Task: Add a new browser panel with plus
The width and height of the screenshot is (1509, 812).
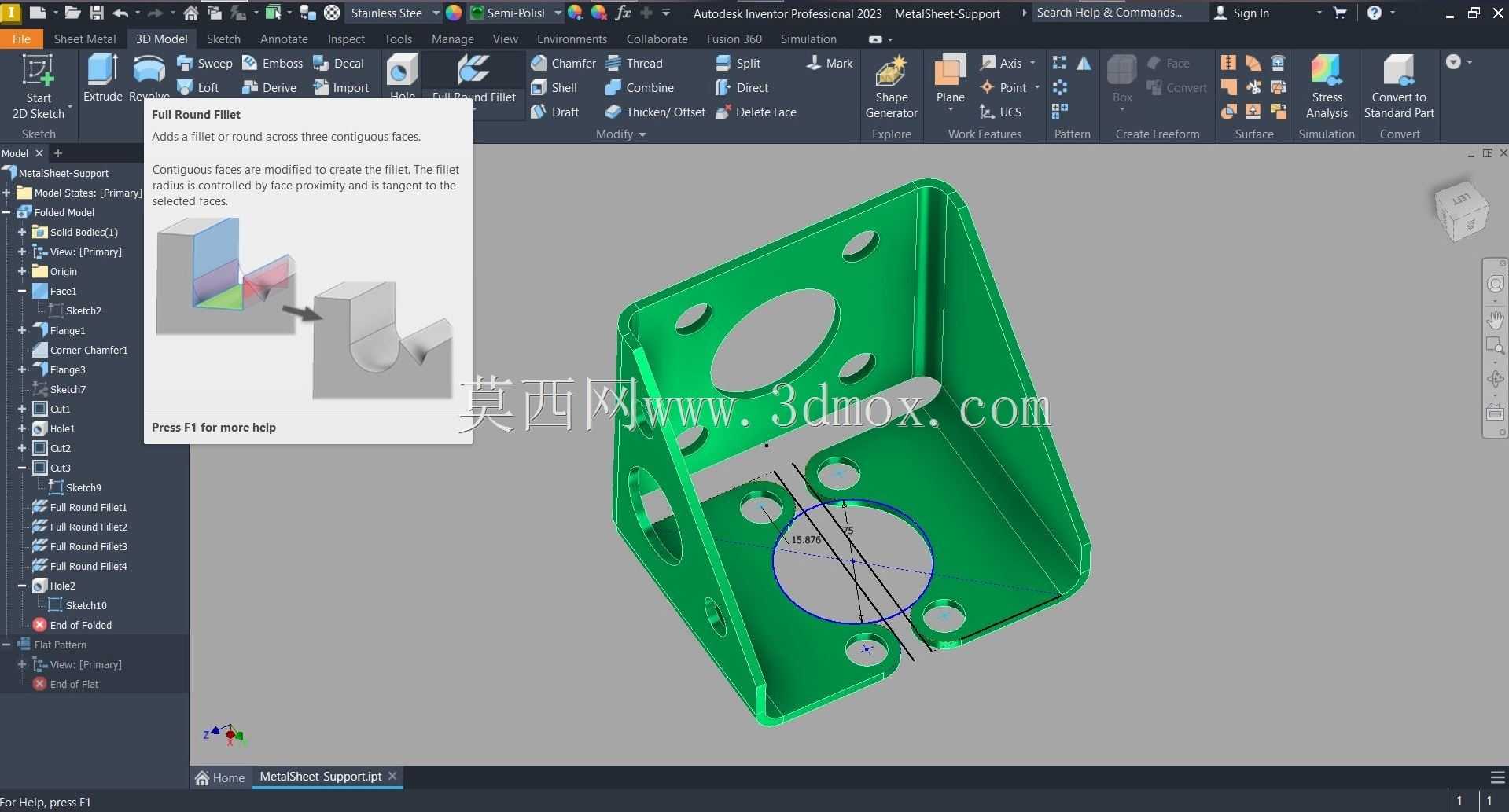Action: [x=57, y=153]
